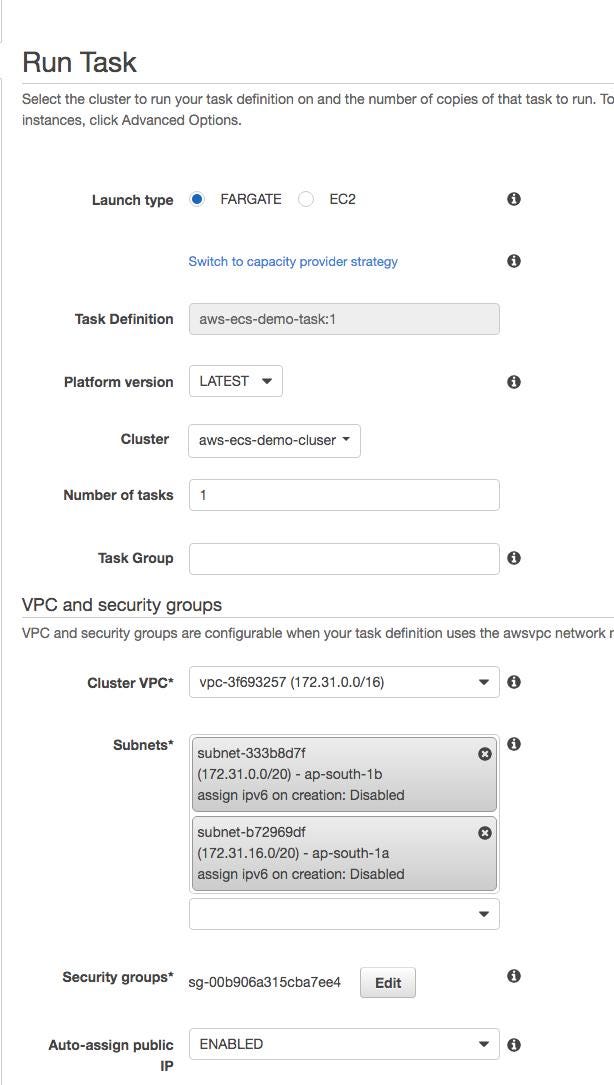Open the empty subnet selection dropdown
Viewport: 614px width, 1085px height.
[344, 913]
